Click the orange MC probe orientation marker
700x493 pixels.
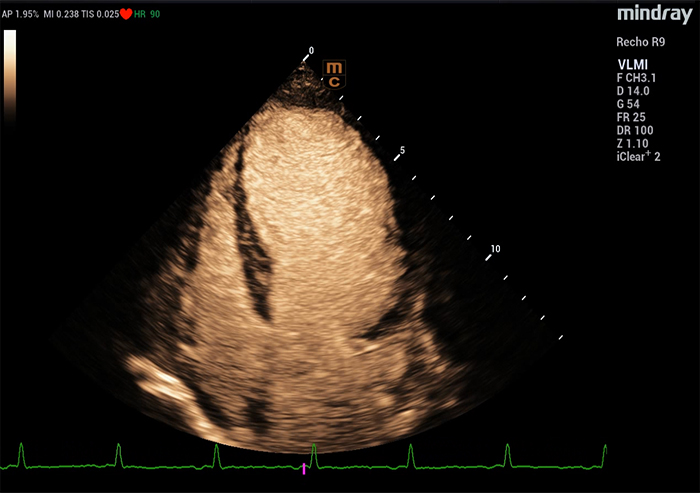(x=334, y=74)
